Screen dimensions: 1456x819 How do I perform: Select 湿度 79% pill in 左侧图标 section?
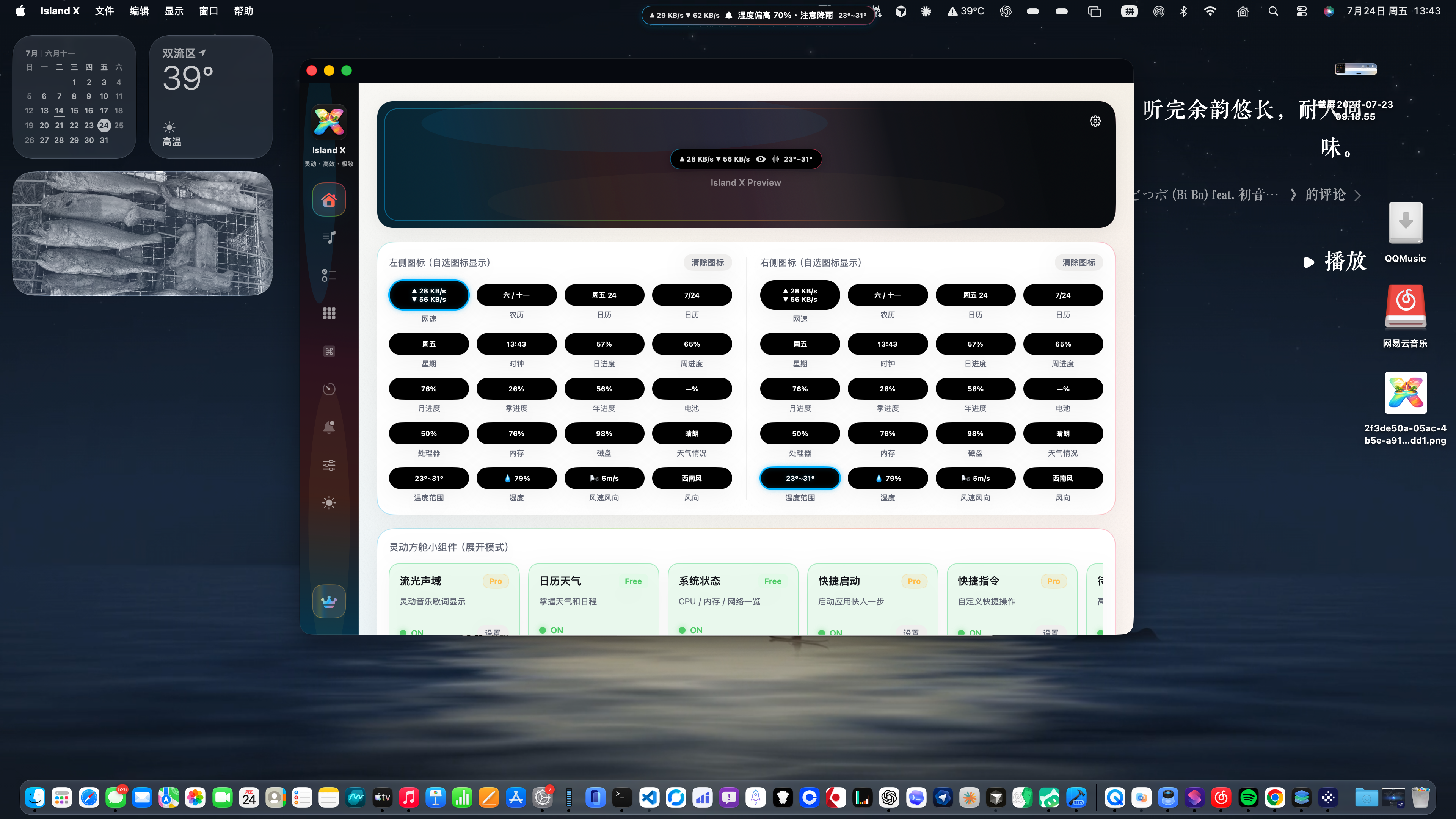(516, 478)
